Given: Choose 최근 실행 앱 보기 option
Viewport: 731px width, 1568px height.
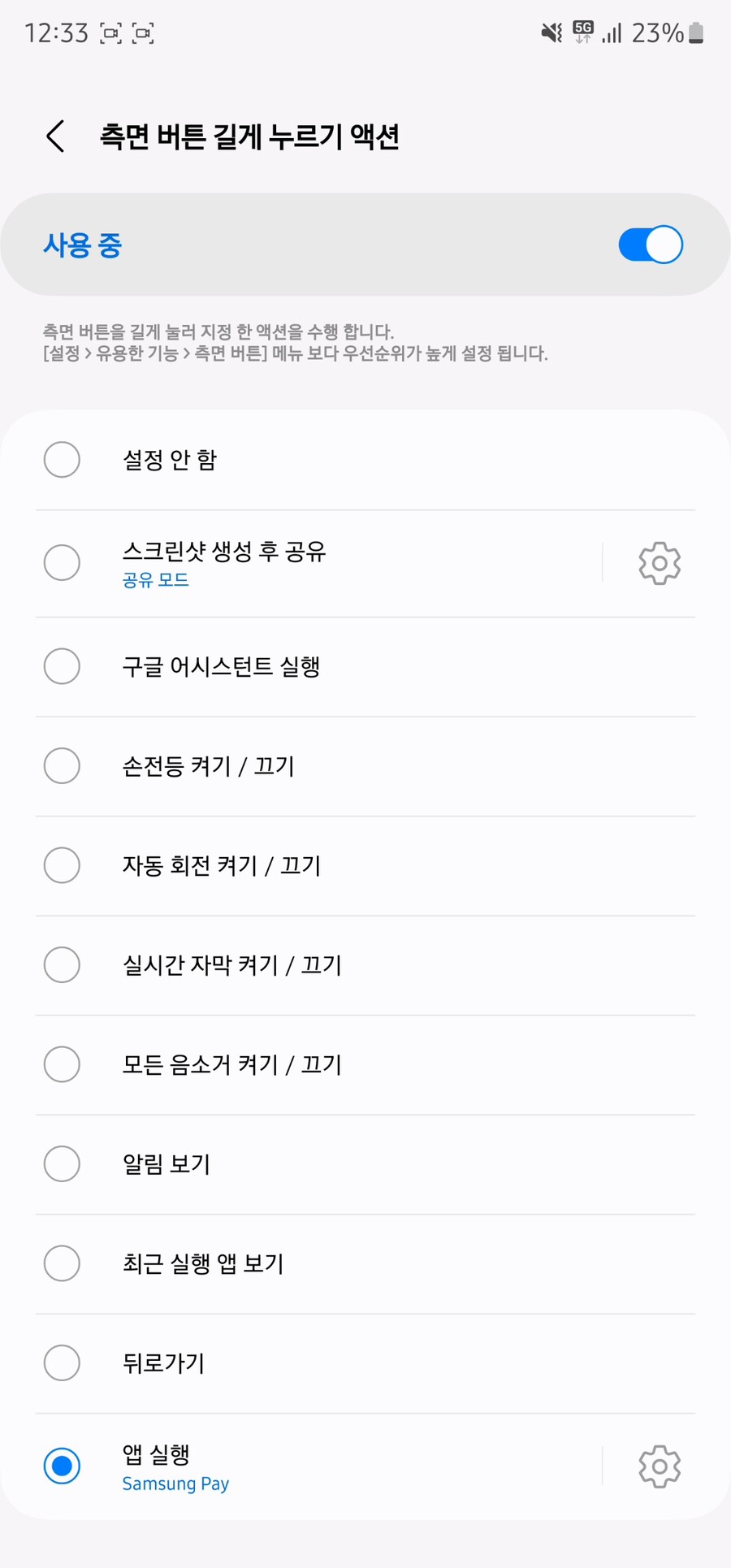Looking at the screenshot, I should click(x=365, y=1263).
